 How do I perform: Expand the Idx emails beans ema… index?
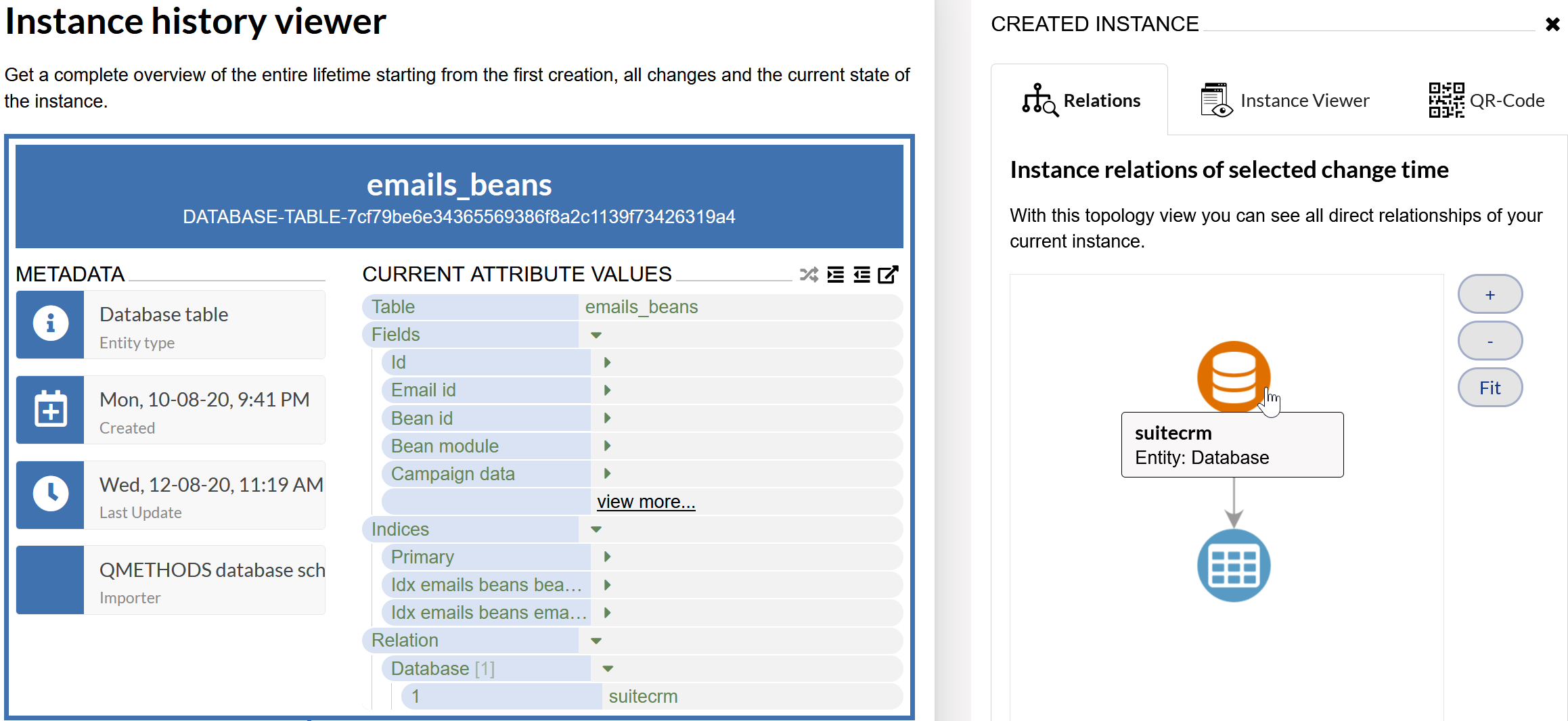click(x=607, y=613)
